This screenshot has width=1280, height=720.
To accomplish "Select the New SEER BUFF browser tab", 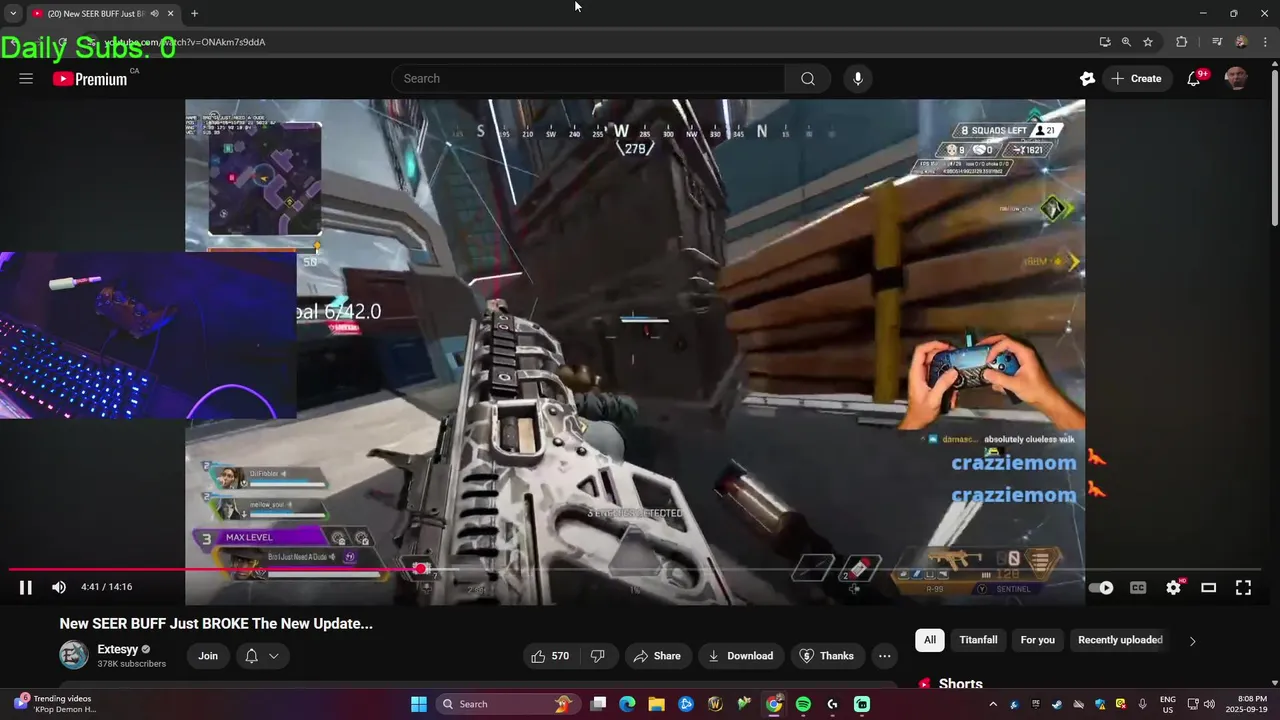I will (102, 13).
